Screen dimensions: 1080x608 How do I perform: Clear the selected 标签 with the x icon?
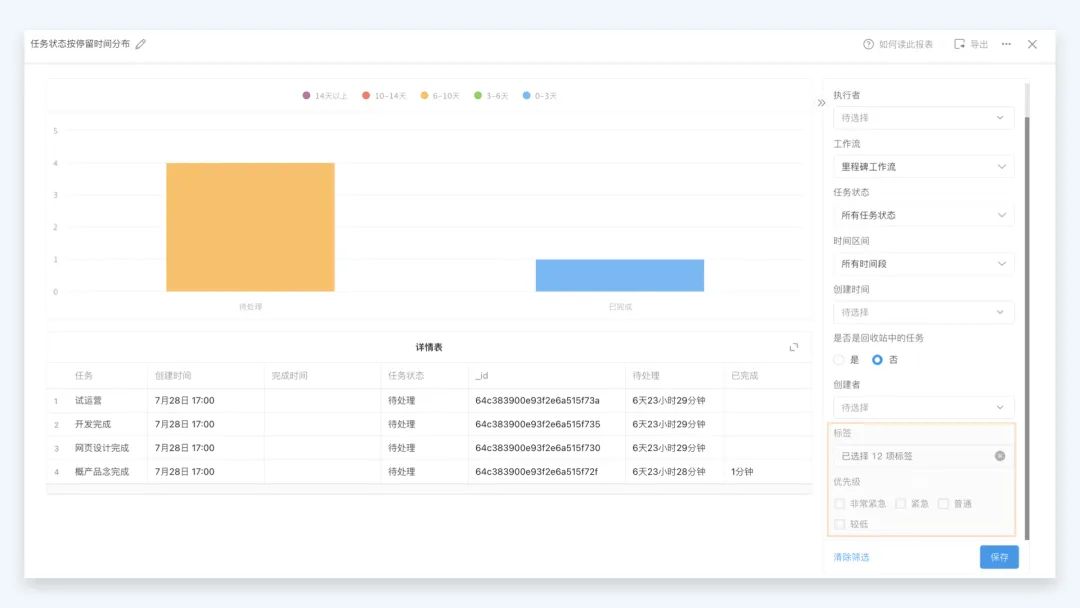(999, 456)
